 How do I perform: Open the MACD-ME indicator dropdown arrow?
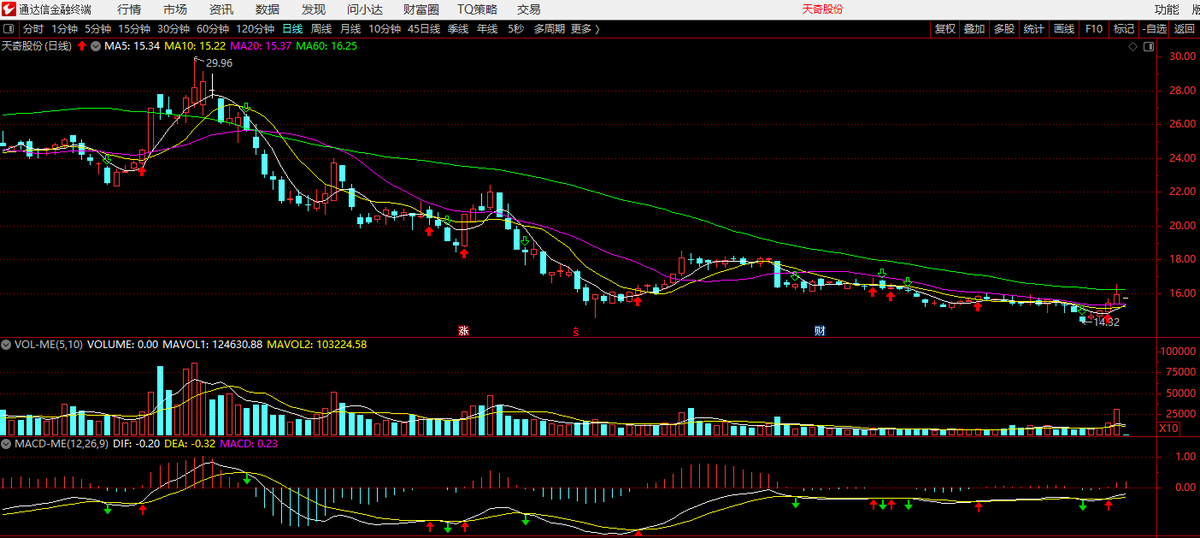pos(7,443)
